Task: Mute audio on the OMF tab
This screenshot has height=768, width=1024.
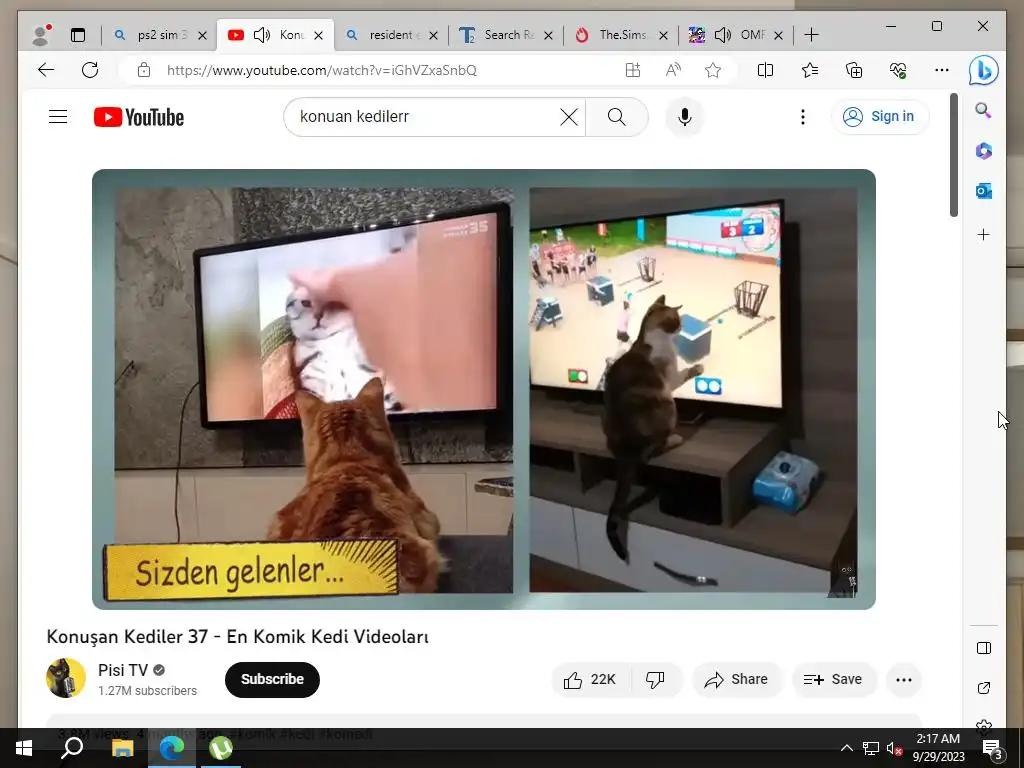Action: [723, 35]
